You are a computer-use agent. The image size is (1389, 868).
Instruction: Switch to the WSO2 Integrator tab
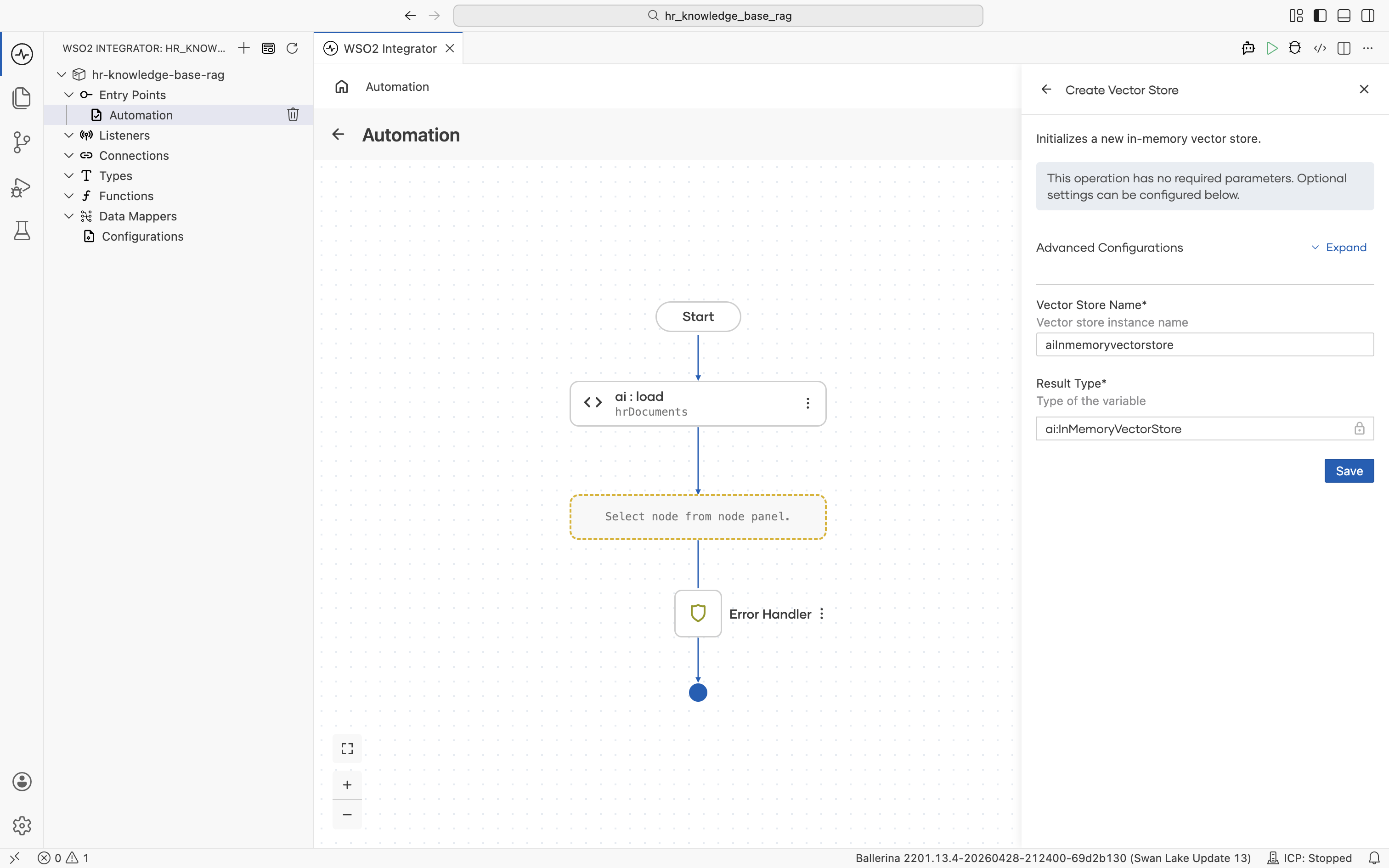[x=390, y=48]
